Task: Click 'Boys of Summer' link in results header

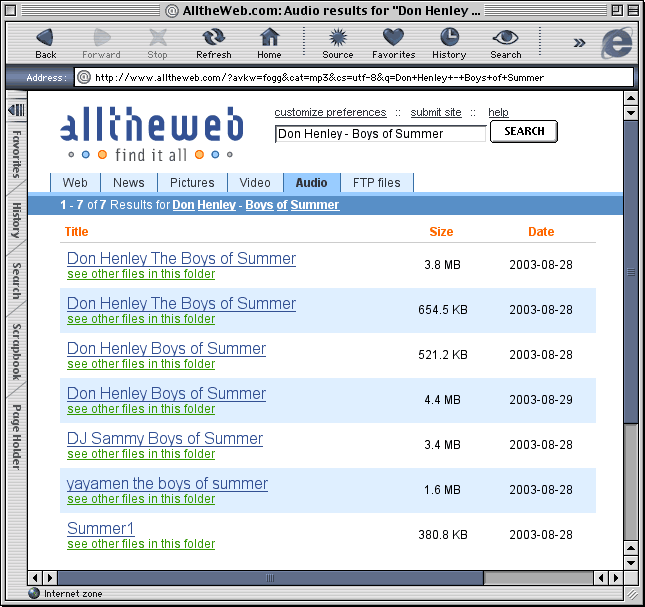Action: tap(292, 205)
